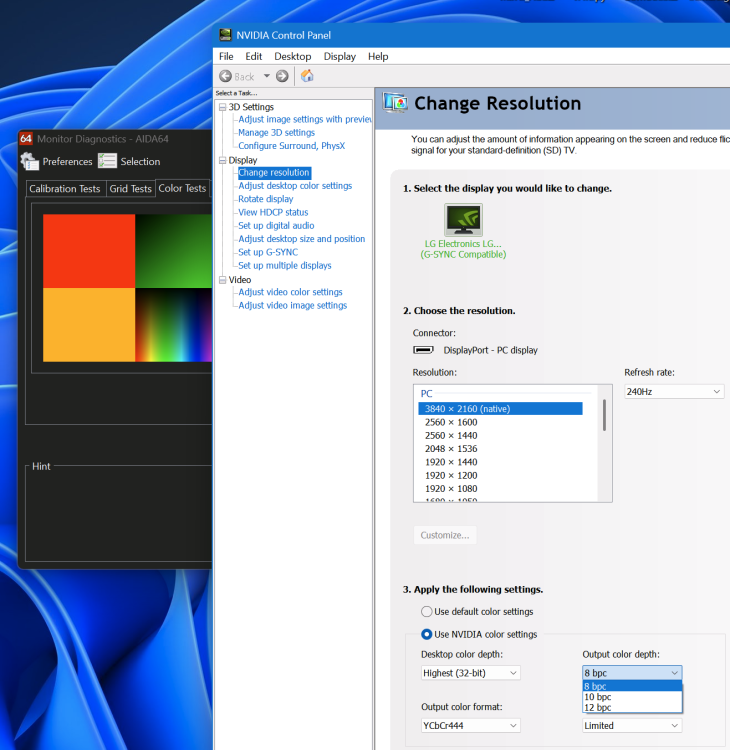Select 2560 × 1440 resolution in list
Viewport: 730px width, 750px height.
click(451, 435)
